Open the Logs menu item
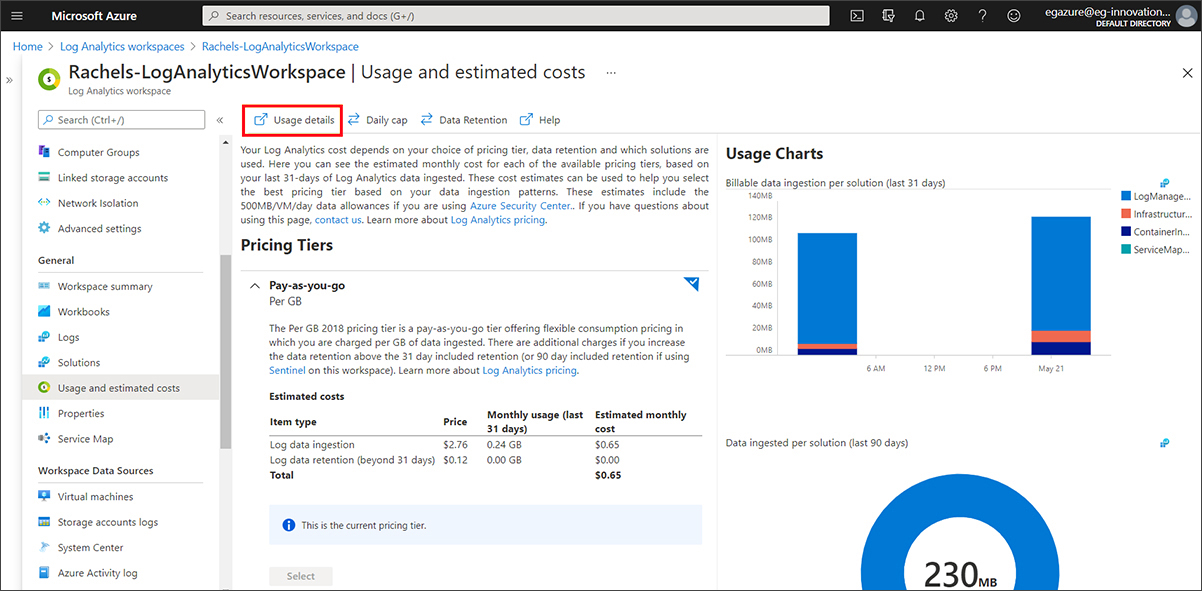The image size is (1202, 591). pos(69,337)
